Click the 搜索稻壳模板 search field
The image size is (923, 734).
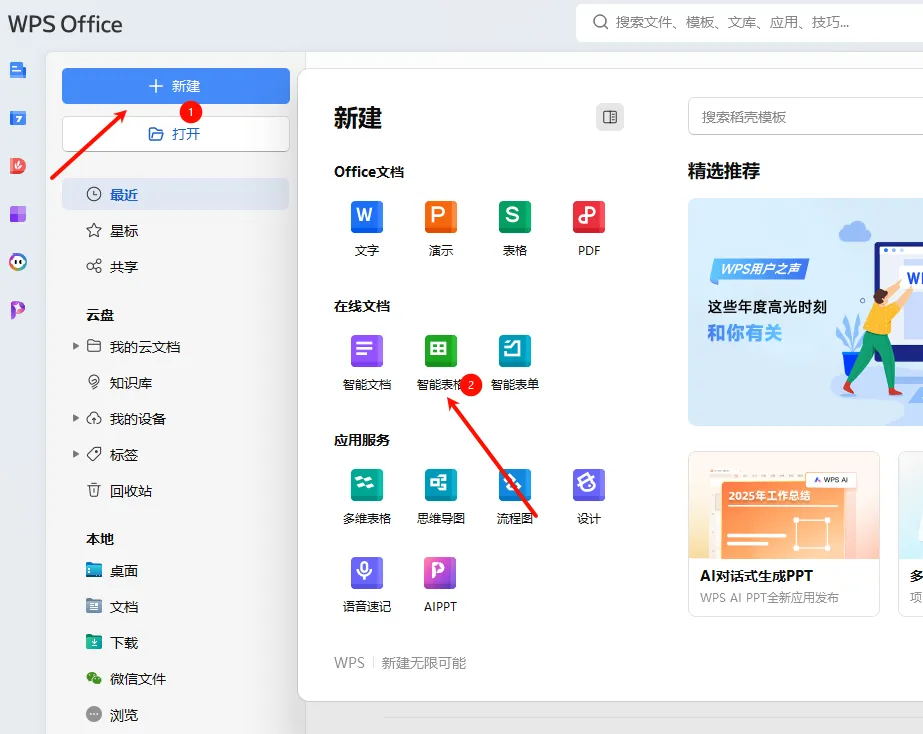pyautogui.click(x=805, y=117)
